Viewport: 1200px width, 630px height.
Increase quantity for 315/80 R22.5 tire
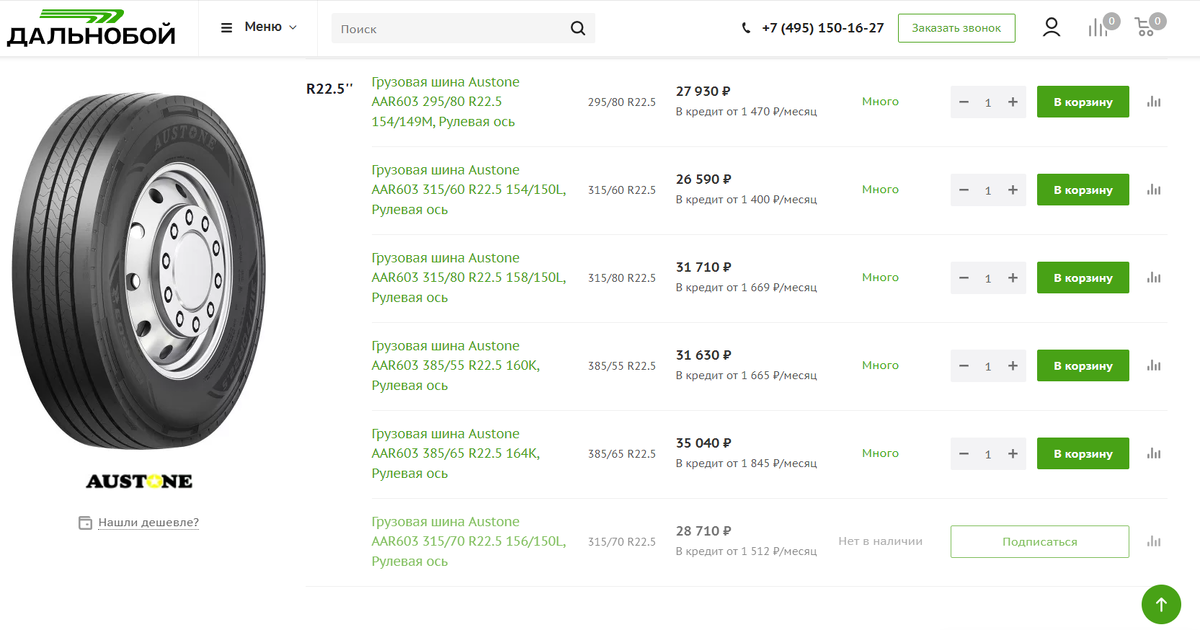tap(1013, 278)
